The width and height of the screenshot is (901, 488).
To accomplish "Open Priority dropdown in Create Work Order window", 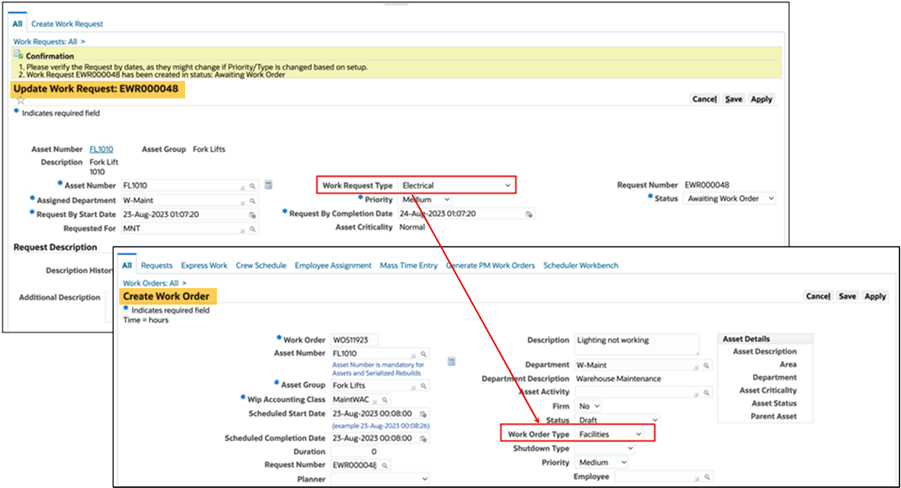I will [602, 462].
